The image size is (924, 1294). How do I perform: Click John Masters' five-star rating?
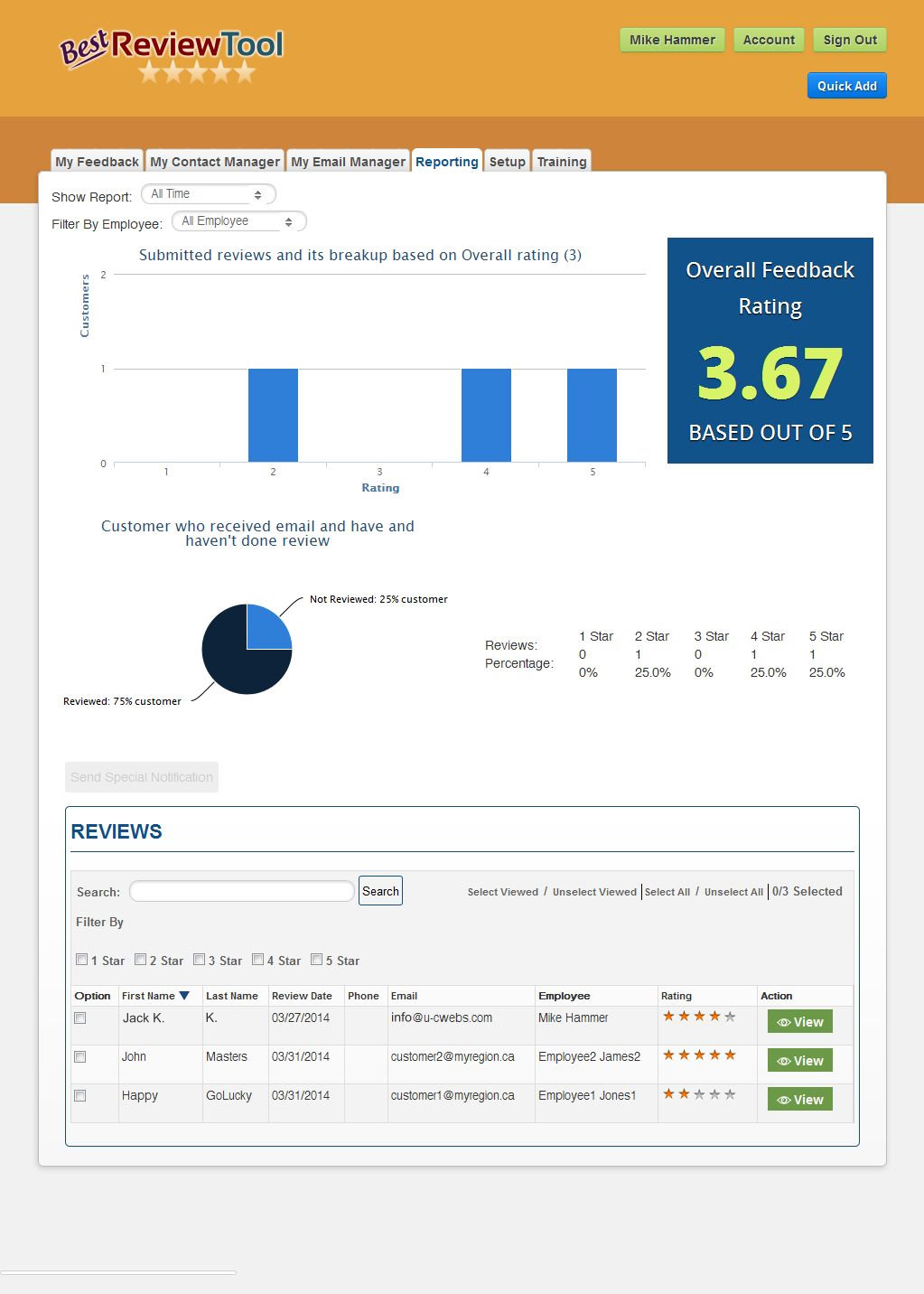click(699, 1055)
